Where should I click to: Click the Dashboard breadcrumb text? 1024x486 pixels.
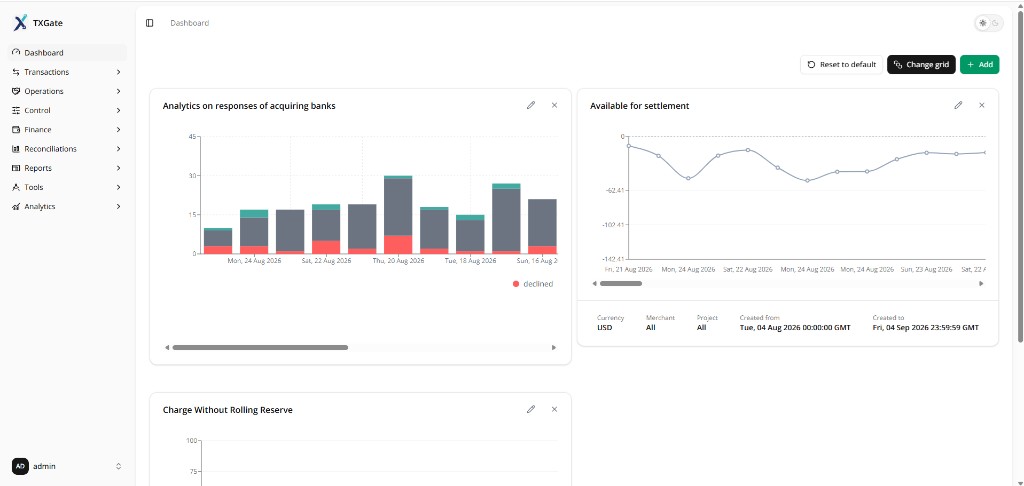(x=190, y=23)
